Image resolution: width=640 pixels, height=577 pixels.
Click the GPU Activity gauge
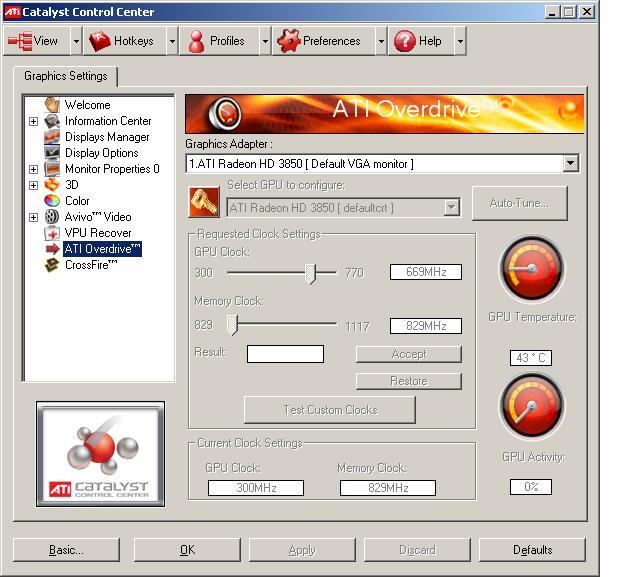click(532, 405)
